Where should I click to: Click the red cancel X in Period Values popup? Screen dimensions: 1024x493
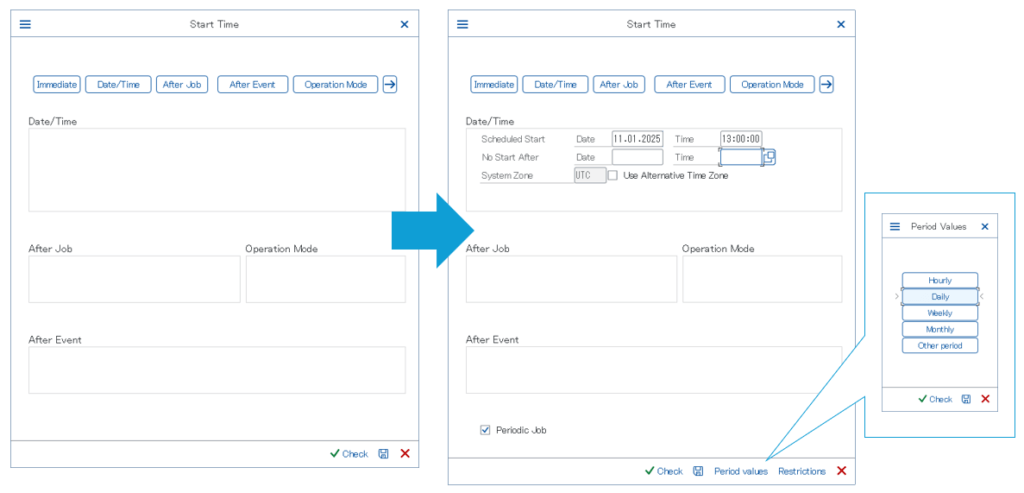pyautogui.click(x=985, y=399)
